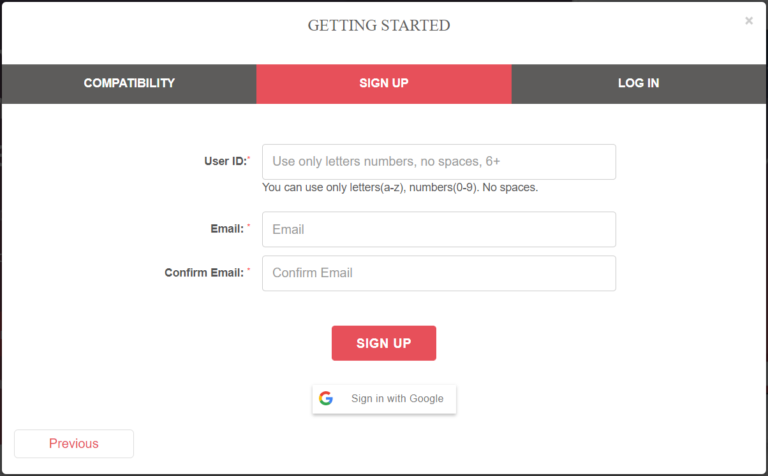
Task: Select the Confirm Email input field
Action: click(x=439, y=273)
